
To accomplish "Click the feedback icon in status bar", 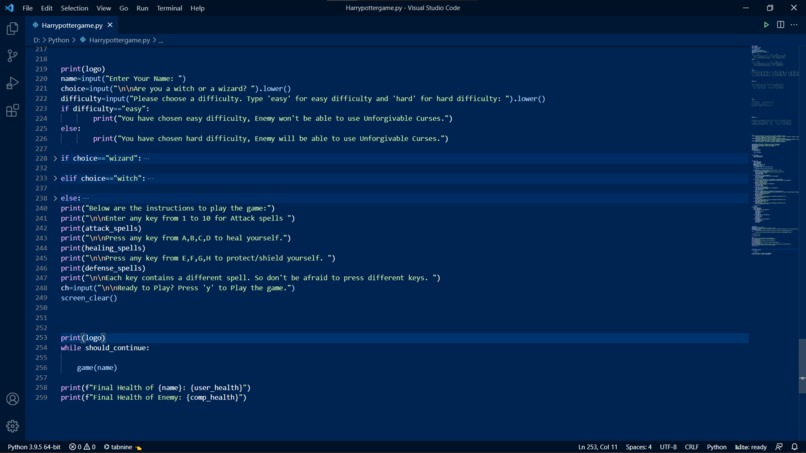I will tap(779, 447).
